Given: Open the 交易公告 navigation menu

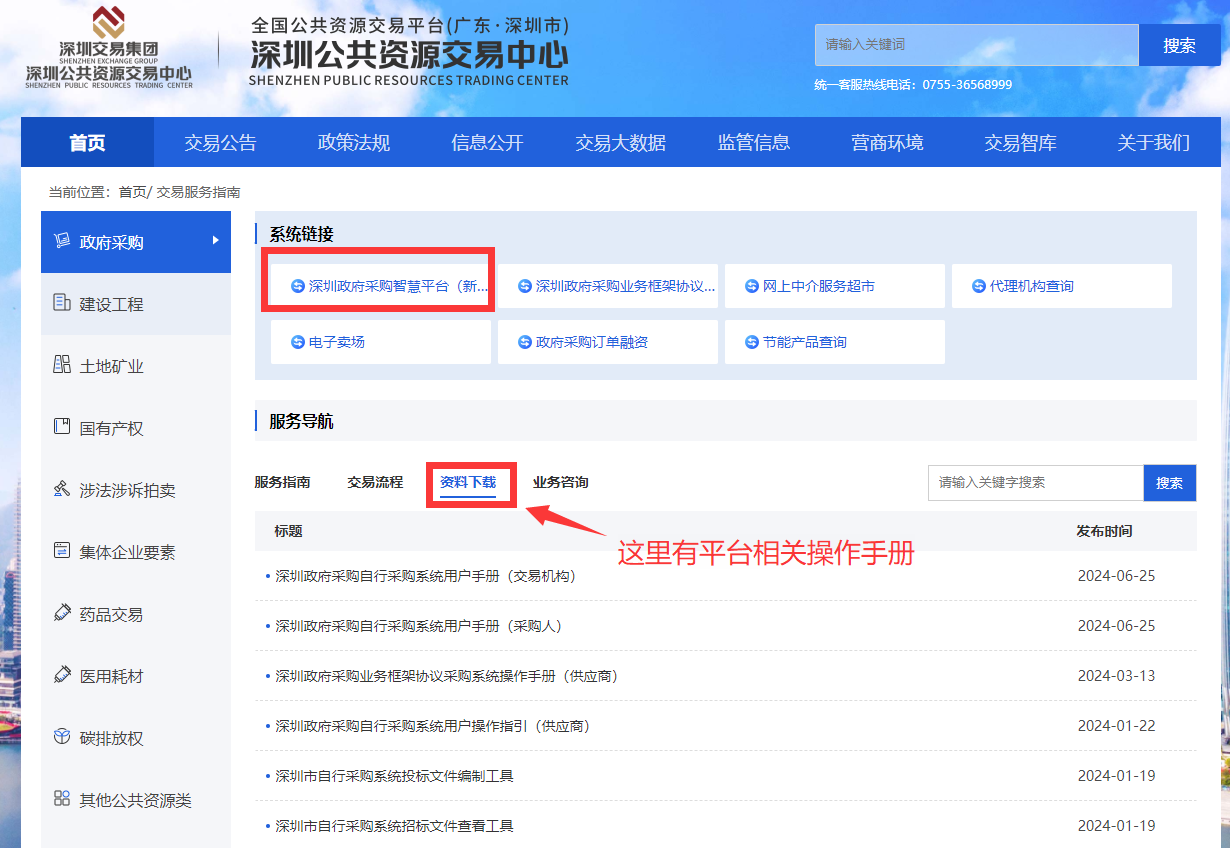Looking at the screenshot, I should point(220,143).
